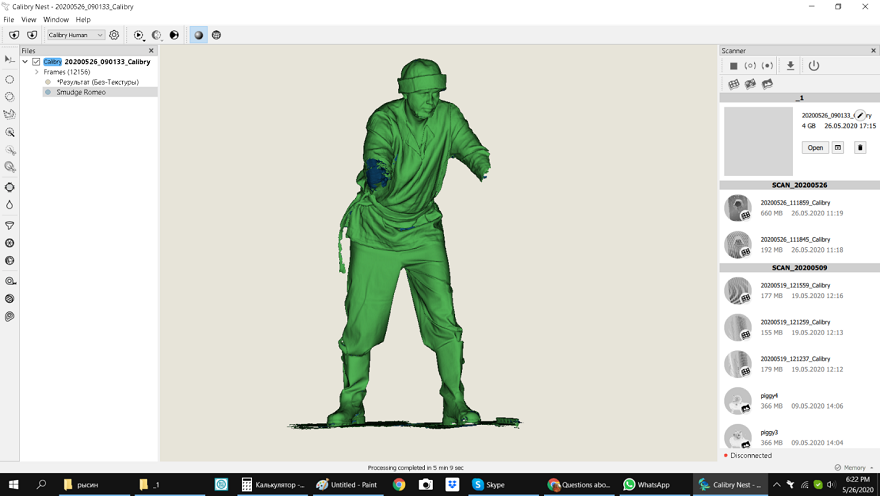880x496 pixels.
Task: Click the scanner download arrow icon
Action: [790, 66]
